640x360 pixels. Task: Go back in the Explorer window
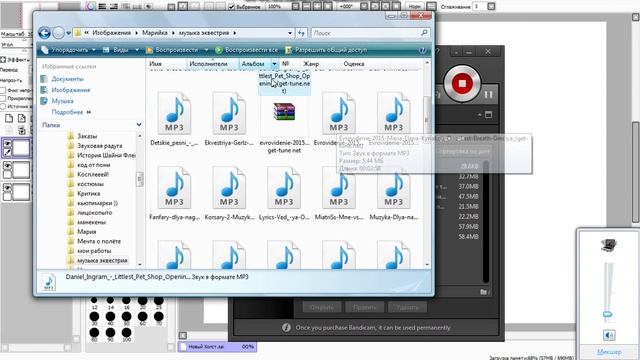tap(44, 33)
